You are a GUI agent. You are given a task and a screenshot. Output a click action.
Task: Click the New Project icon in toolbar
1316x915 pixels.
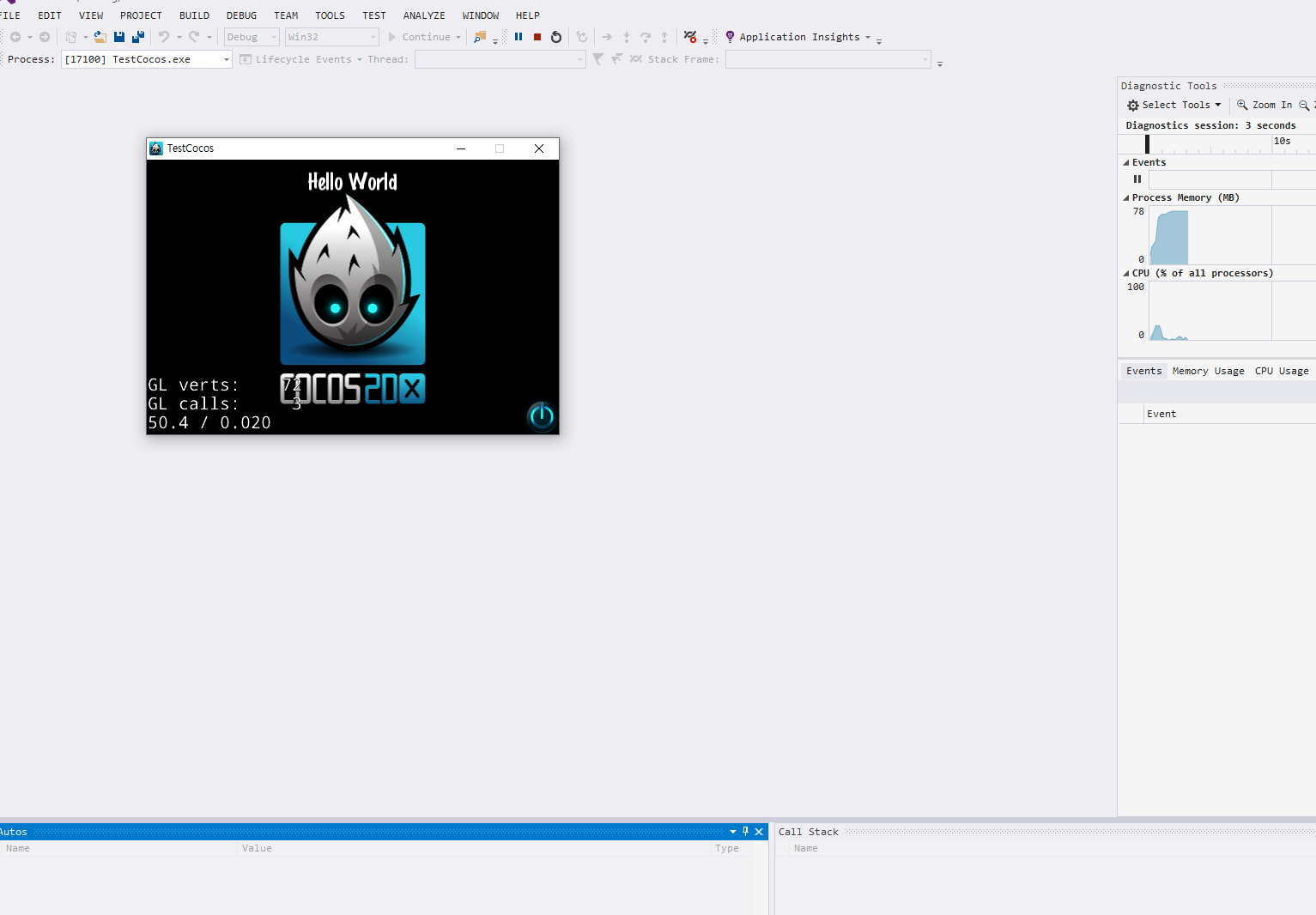71,37
